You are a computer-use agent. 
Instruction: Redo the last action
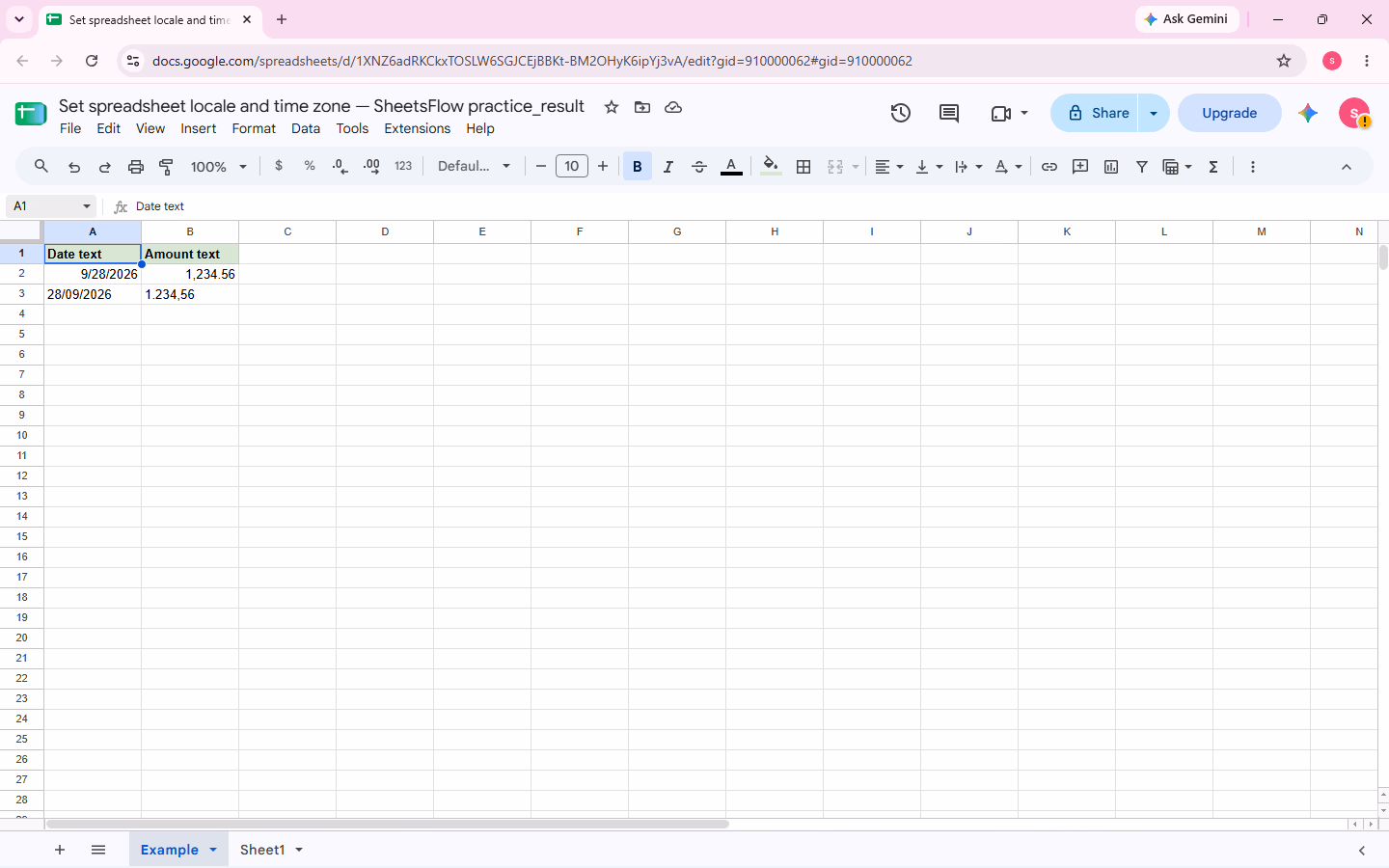tap(105, 167)
